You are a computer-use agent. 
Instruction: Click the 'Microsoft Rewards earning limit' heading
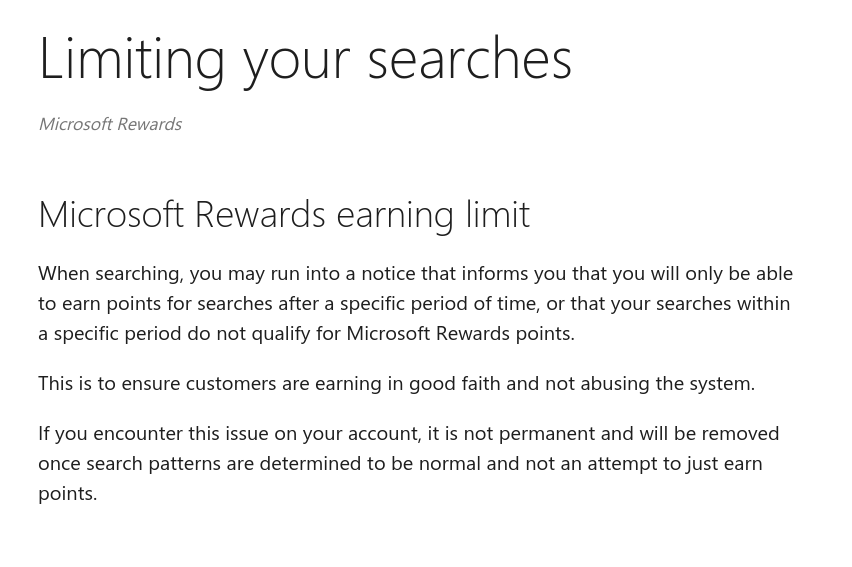coord(284,215)
